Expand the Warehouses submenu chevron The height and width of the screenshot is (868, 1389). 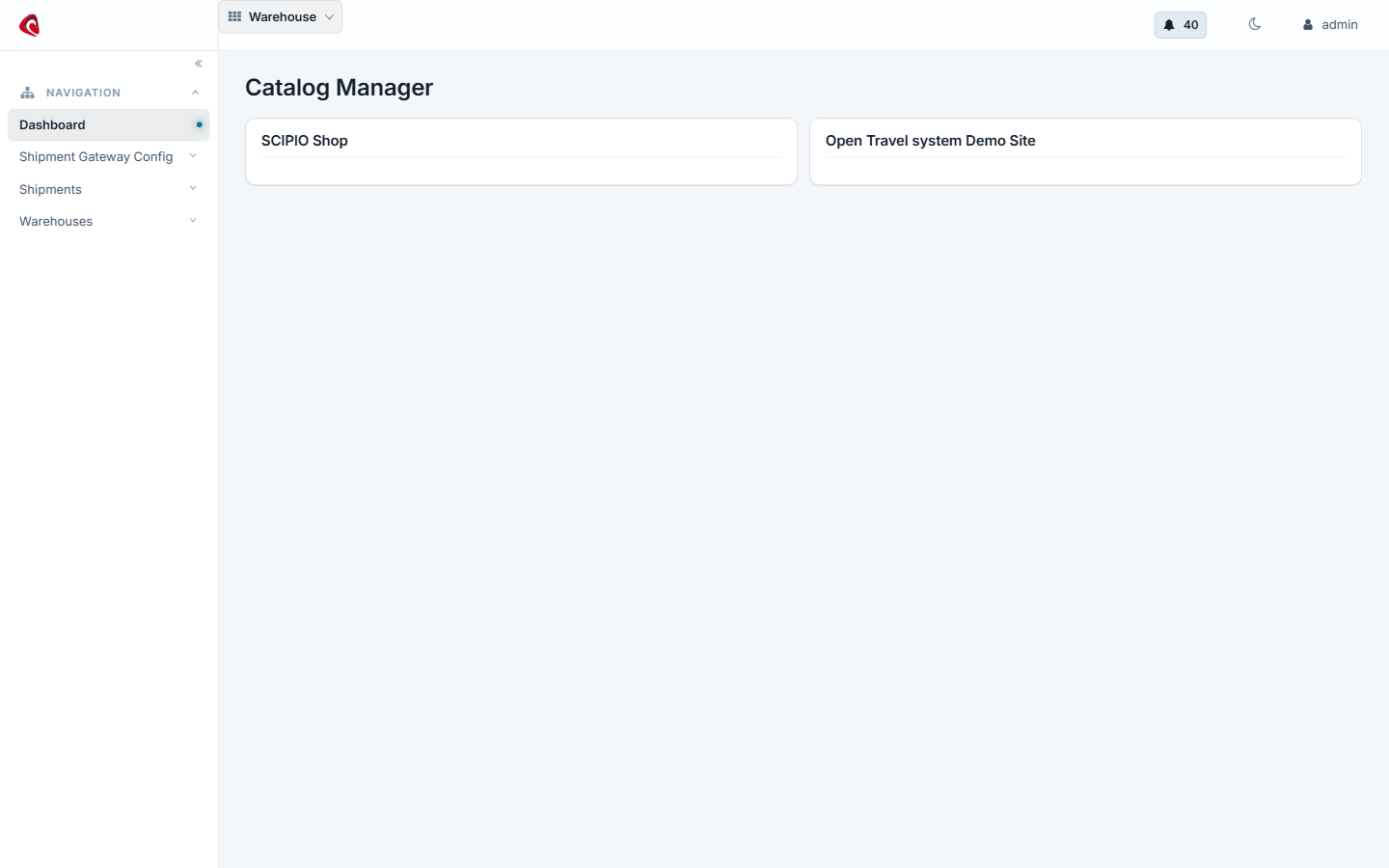coord(193,221)
